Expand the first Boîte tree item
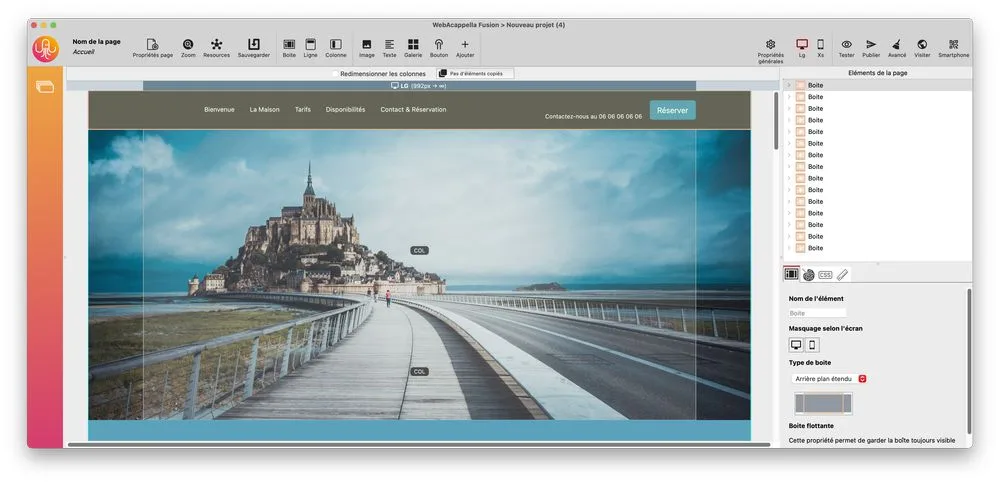This screenshot has height=484, width=1000. 789,85
